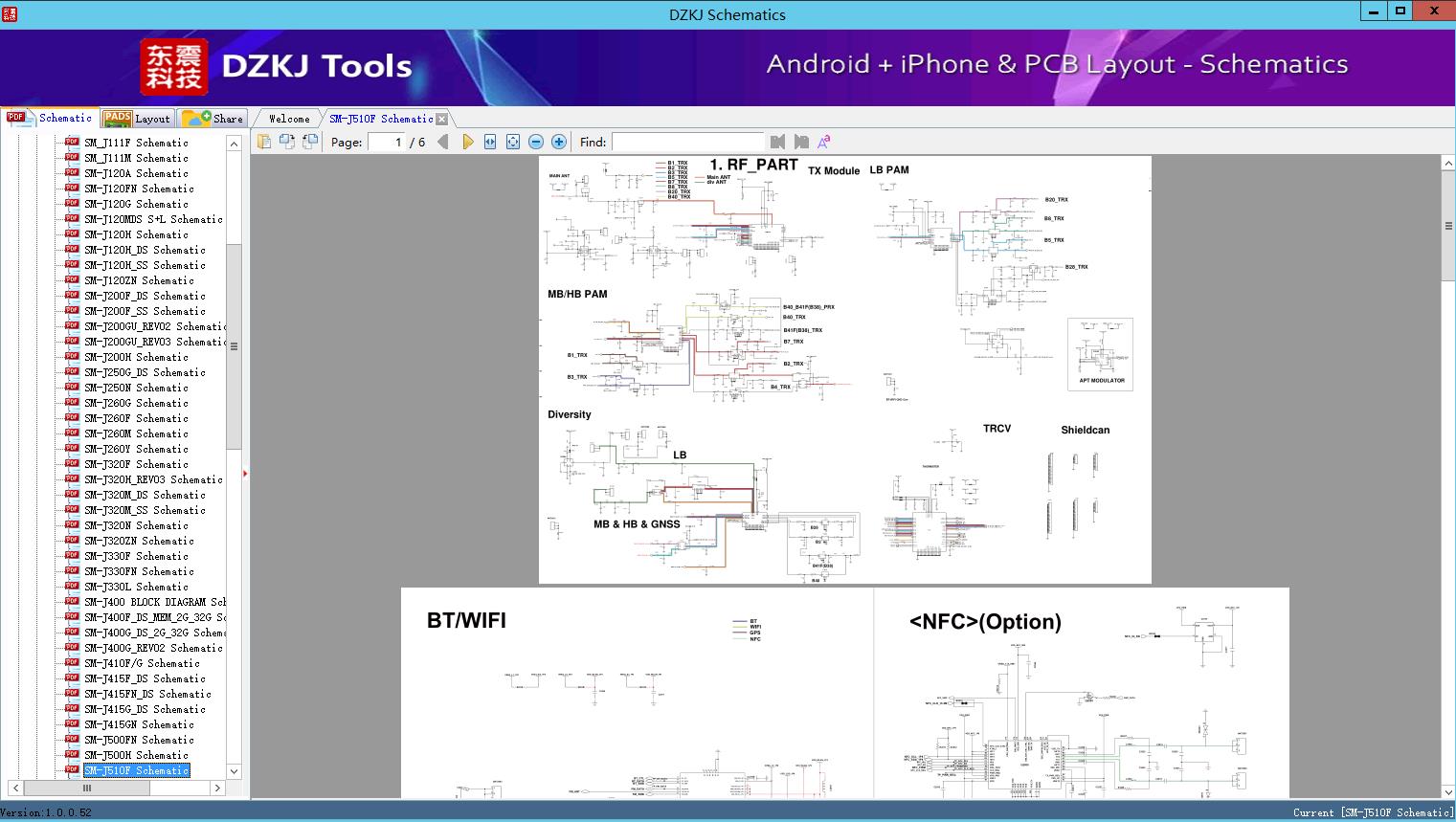Select SM-J200H Schematic
The height and width of the screenshot is (822, 1456).
[x=136, y=357]
